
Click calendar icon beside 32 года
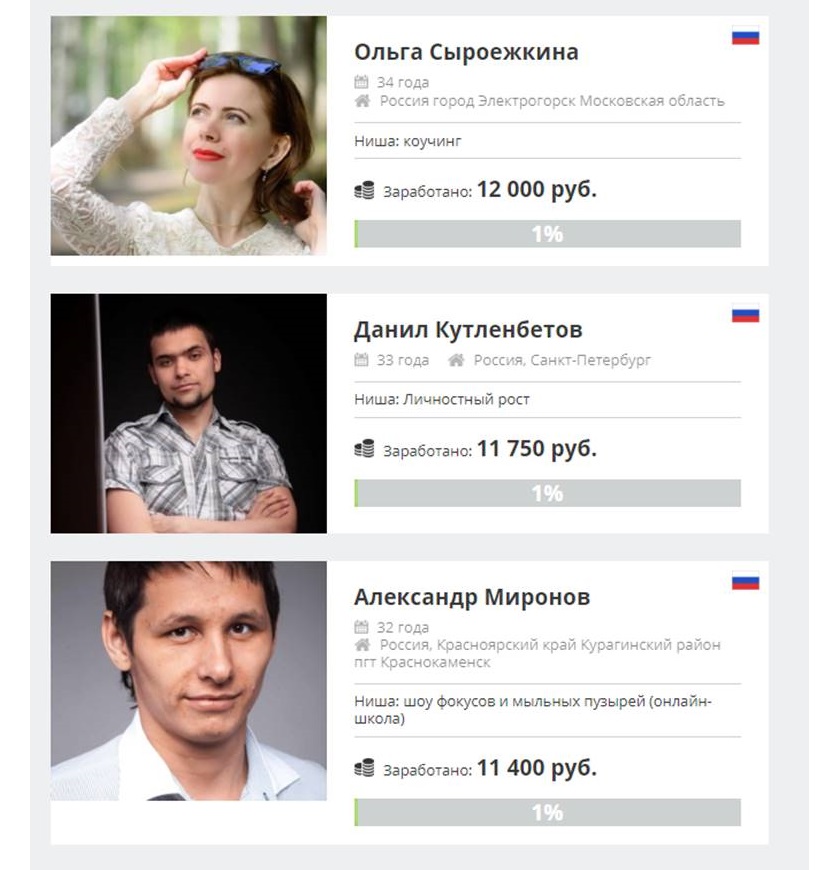tap(362, 627)
